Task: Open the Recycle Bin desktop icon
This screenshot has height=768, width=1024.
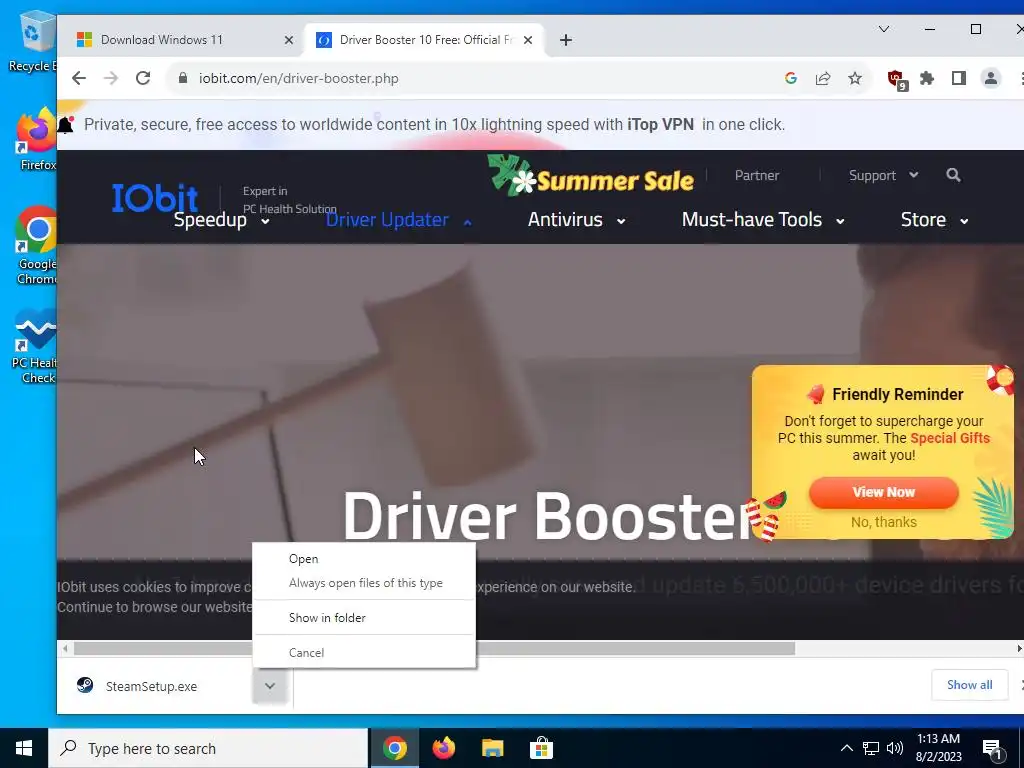Action: [x=34, y=42]
